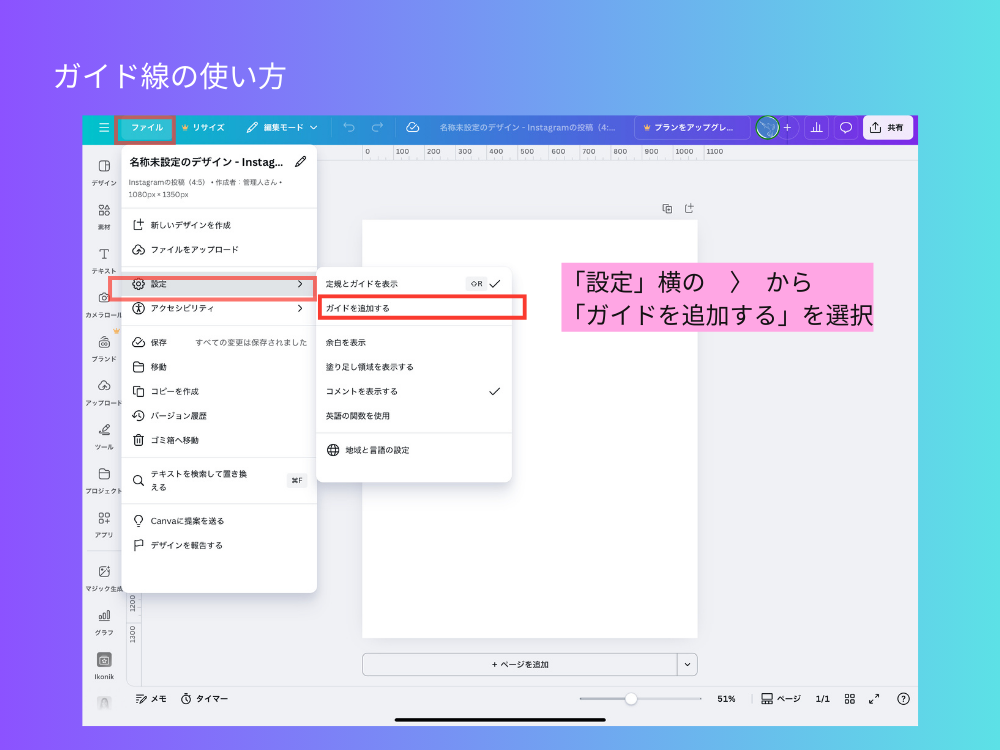
Task: Open the 編集モード dropdown
Action: click(284, 127)
